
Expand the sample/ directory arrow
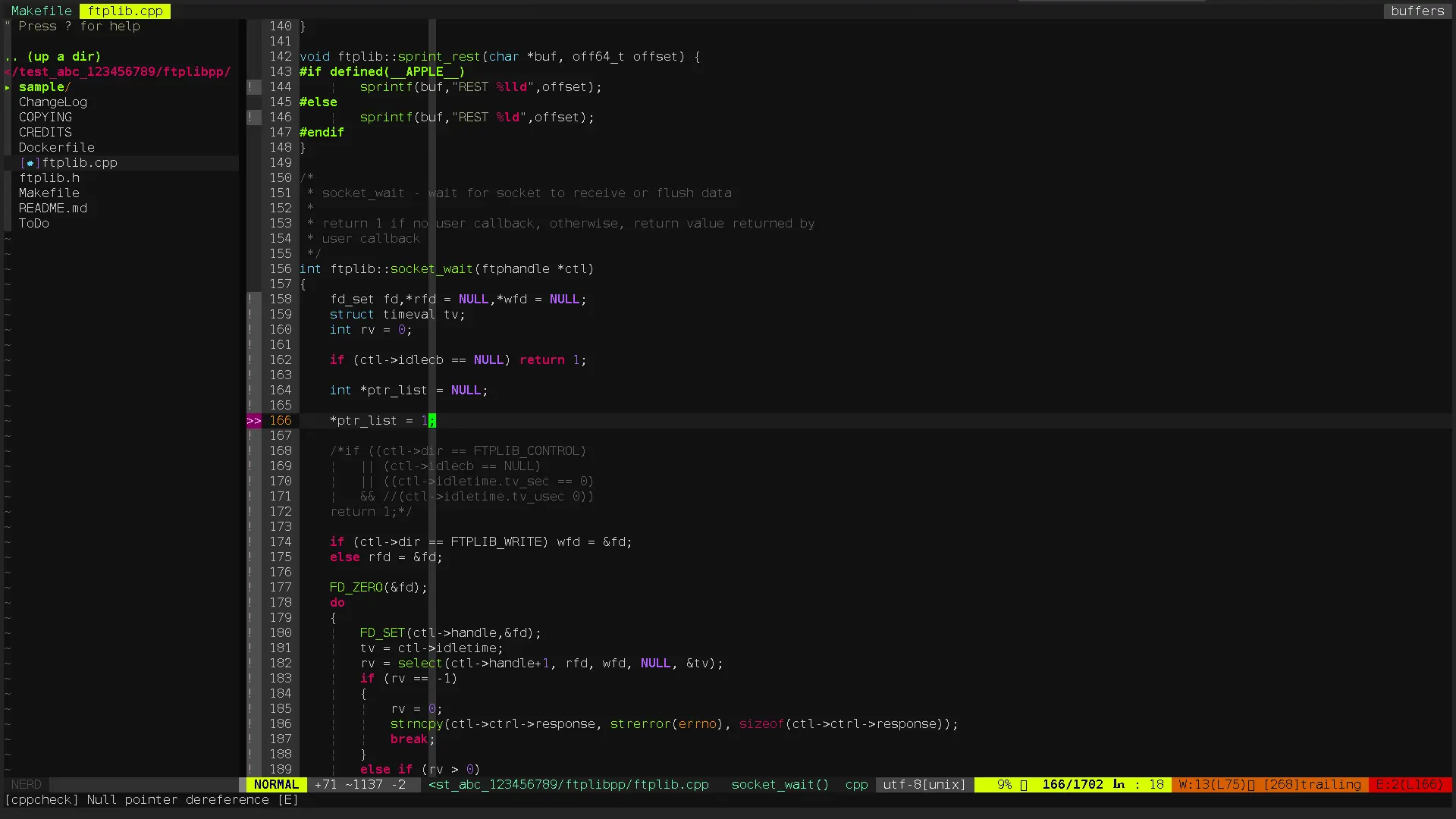[x=8, y=87]
